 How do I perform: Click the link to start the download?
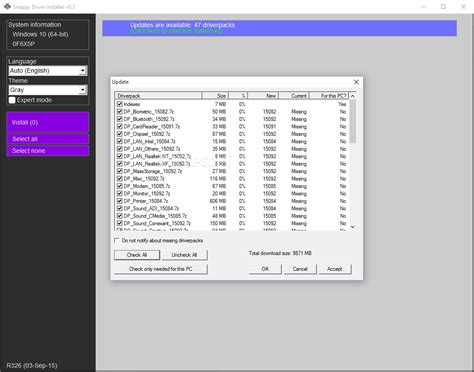coord(176,31)
